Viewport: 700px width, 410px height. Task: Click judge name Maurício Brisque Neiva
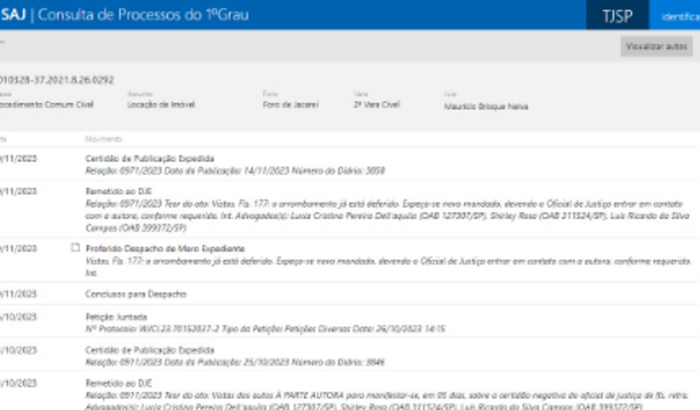click(486, 105)
